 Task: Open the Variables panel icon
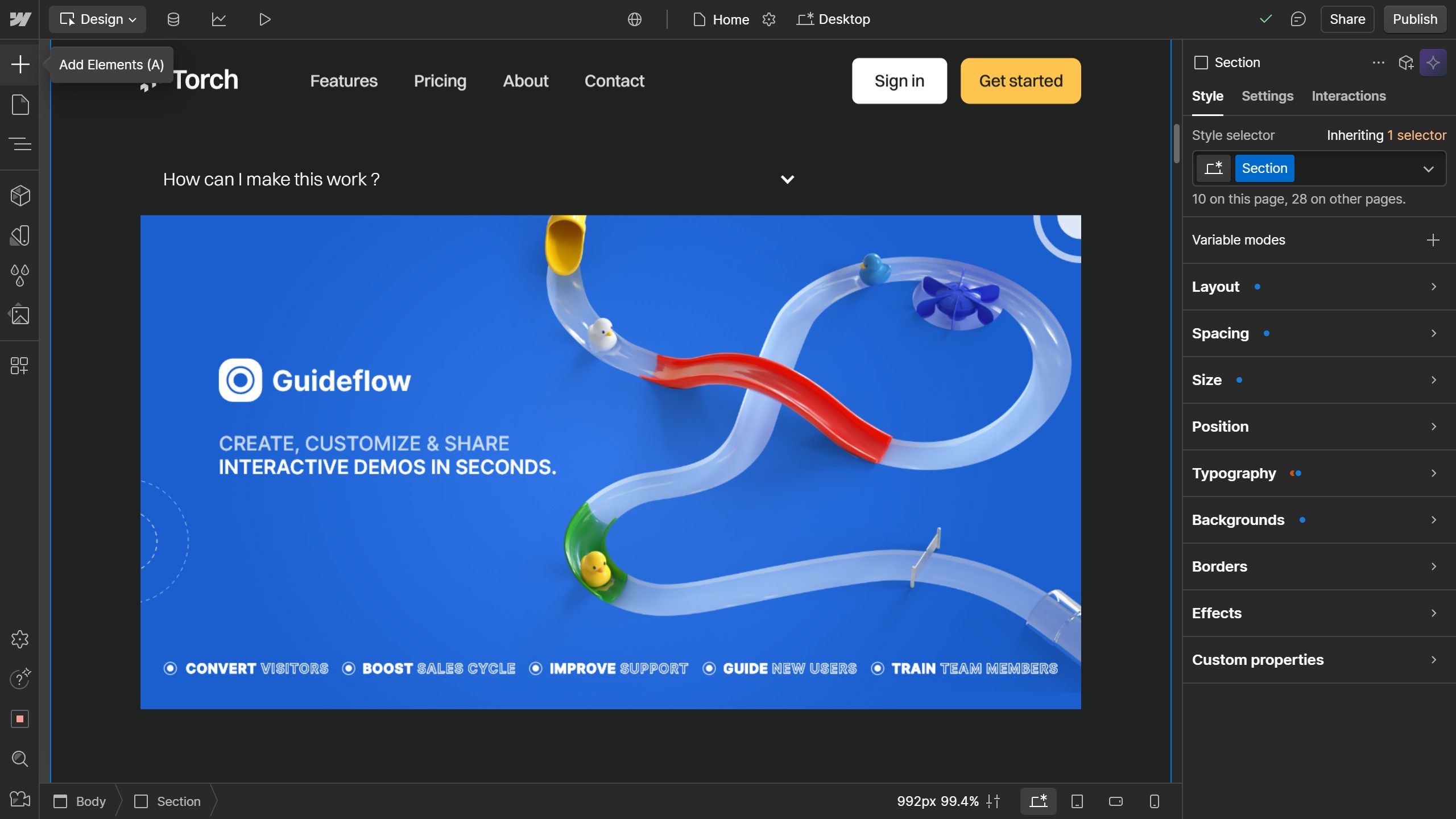[x=20, y=235]
